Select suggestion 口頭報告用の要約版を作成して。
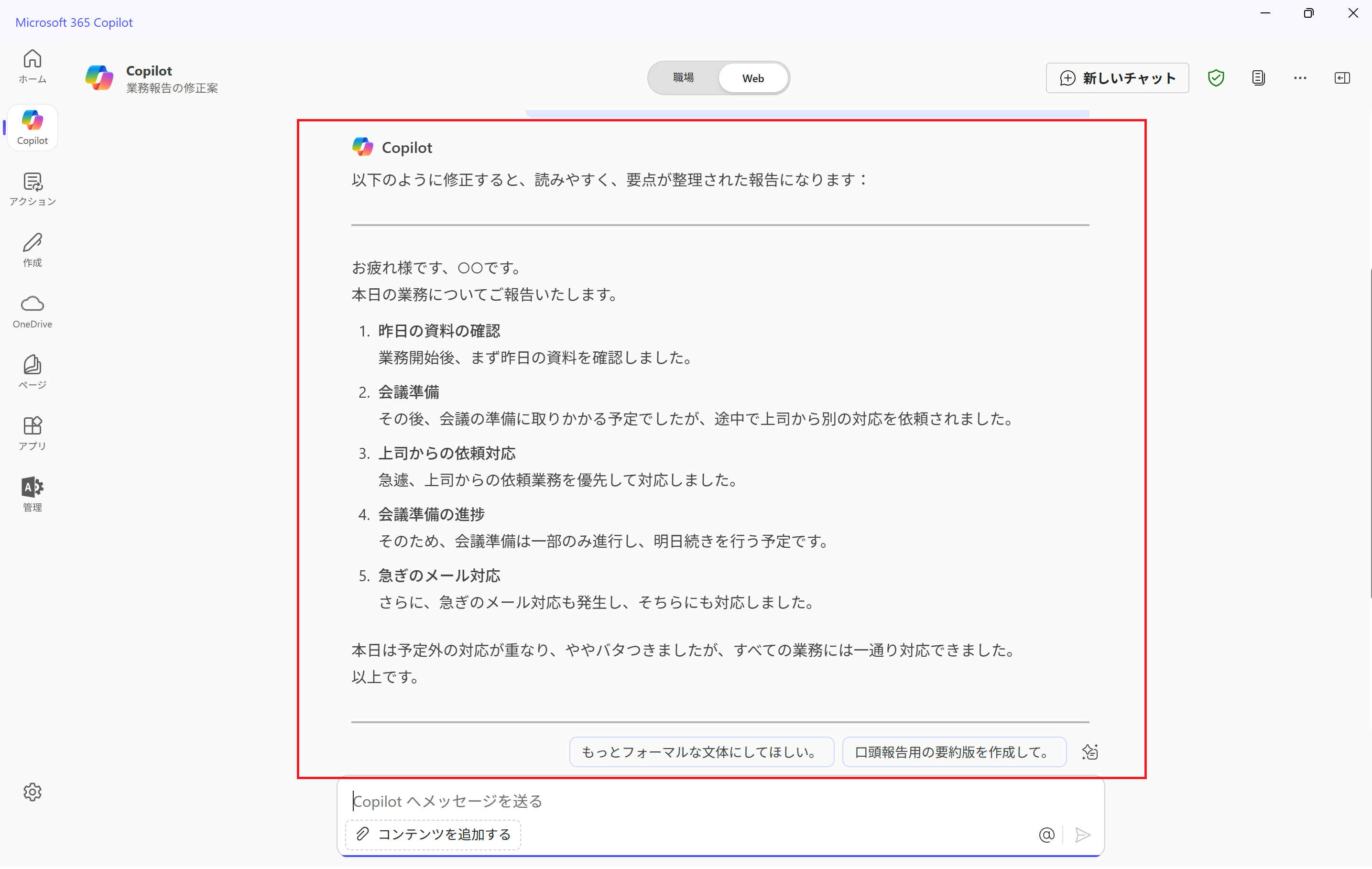This screenshot has width=1372, height=869. (954, 752)
